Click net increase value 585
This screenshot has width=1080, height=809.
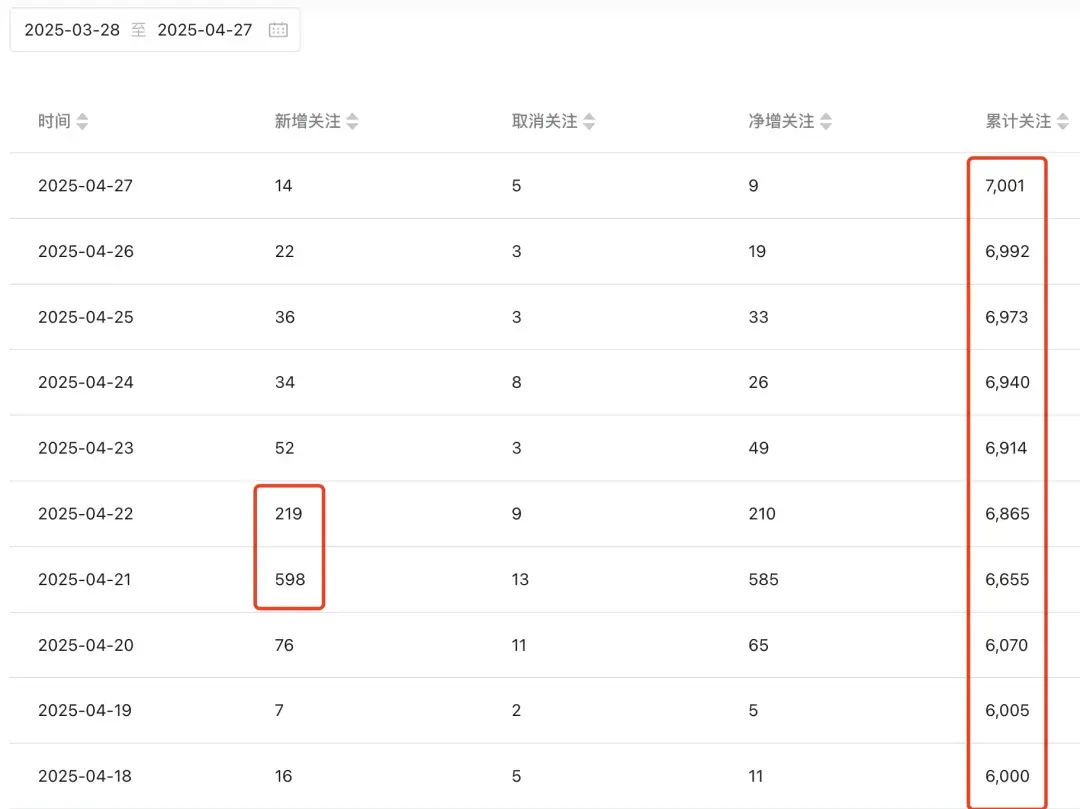pyautogui.click(x=763, y=580)
